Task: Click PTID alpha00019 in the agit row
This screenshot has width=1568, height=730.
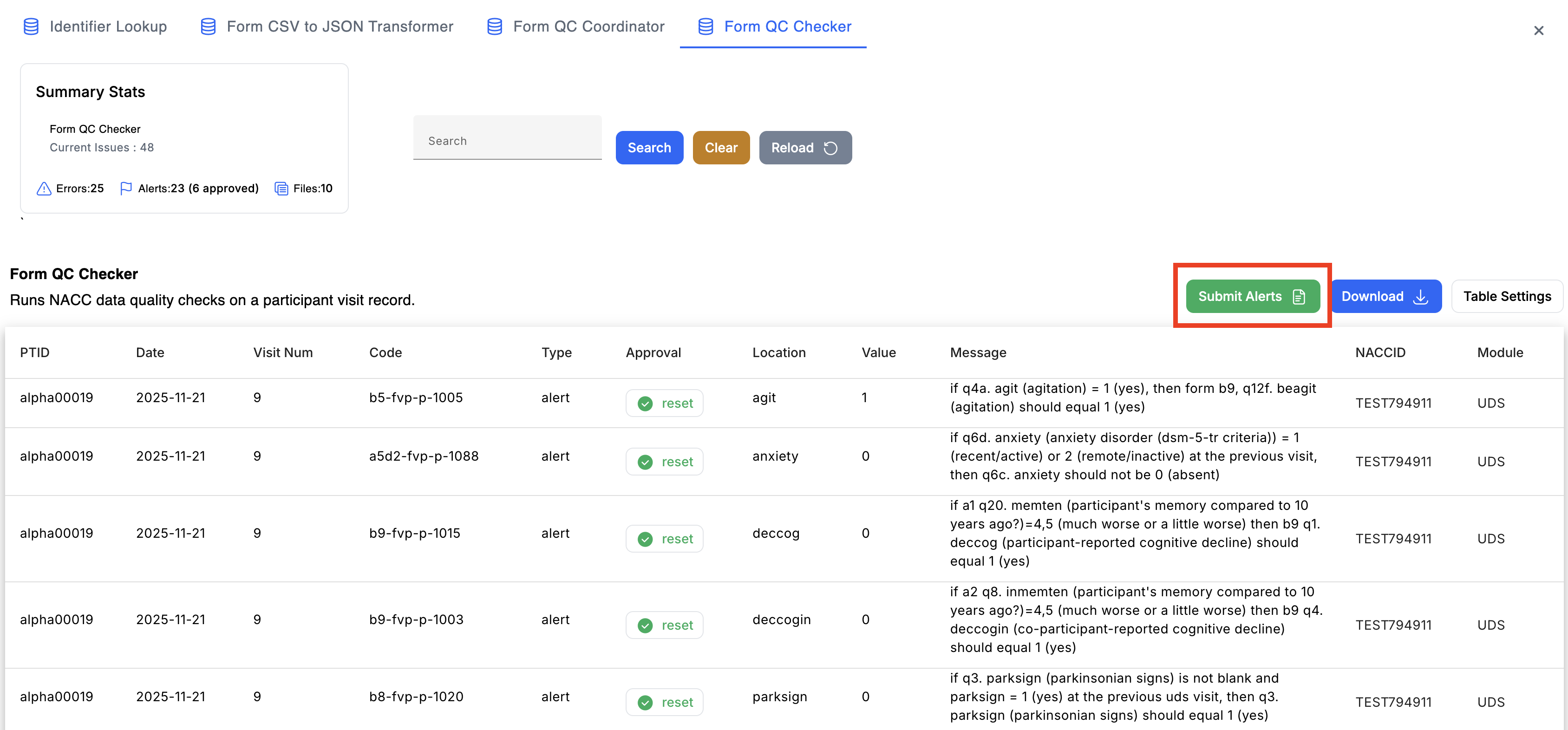Action: pyautogui.click(x=57, y=398)
